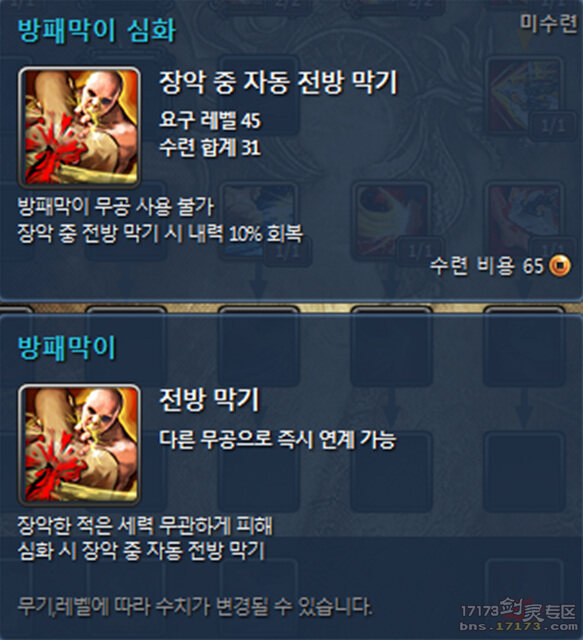Select faded skill node directly above the coin
583x640 pixels.
[x=525, y=220]
